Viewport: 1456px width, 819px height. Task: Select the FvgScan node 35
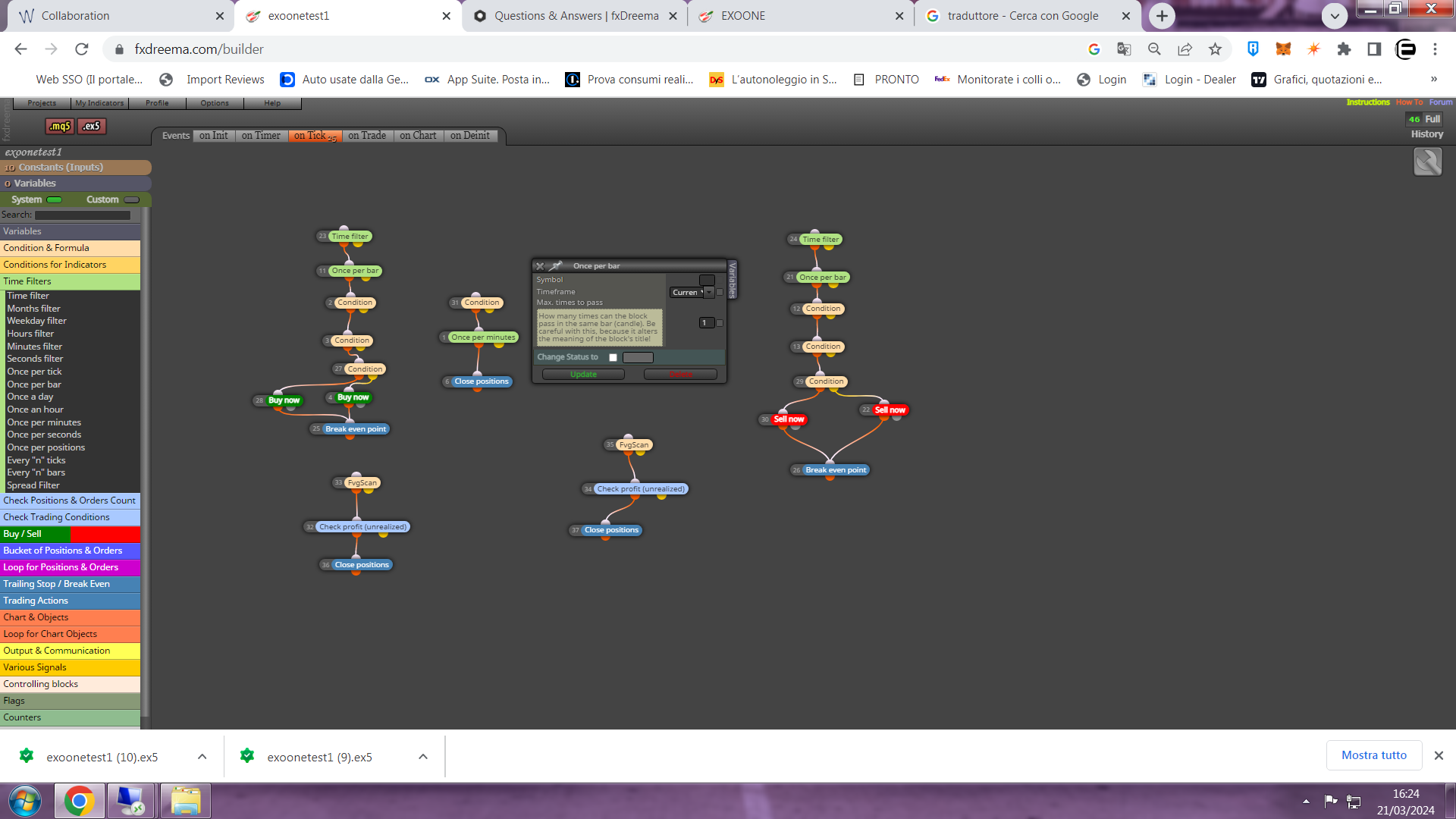coord(633,445)
